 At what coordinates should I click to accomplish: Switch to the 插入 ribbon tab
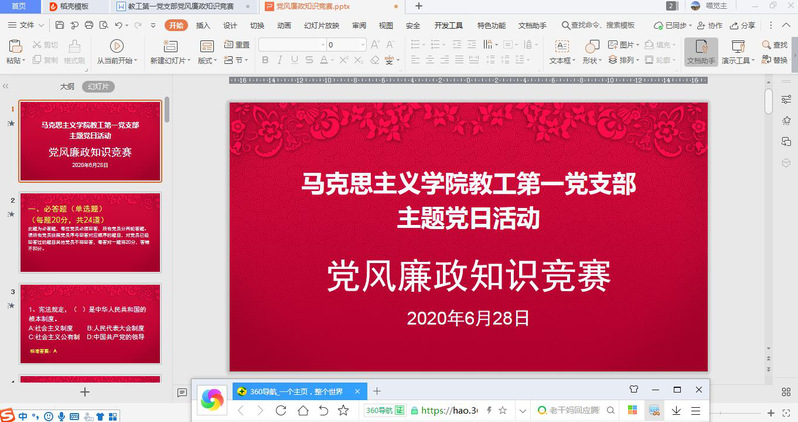(203, 25)
